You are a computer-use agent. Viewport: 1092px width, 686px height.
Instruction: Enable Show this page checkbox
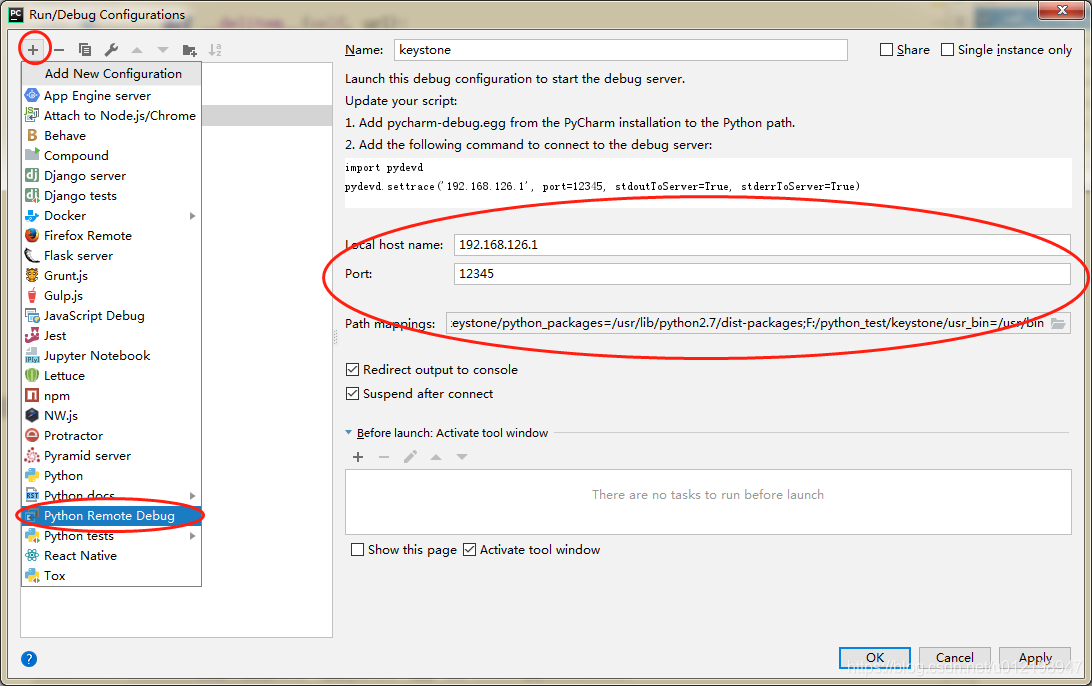tap(357, 549)
